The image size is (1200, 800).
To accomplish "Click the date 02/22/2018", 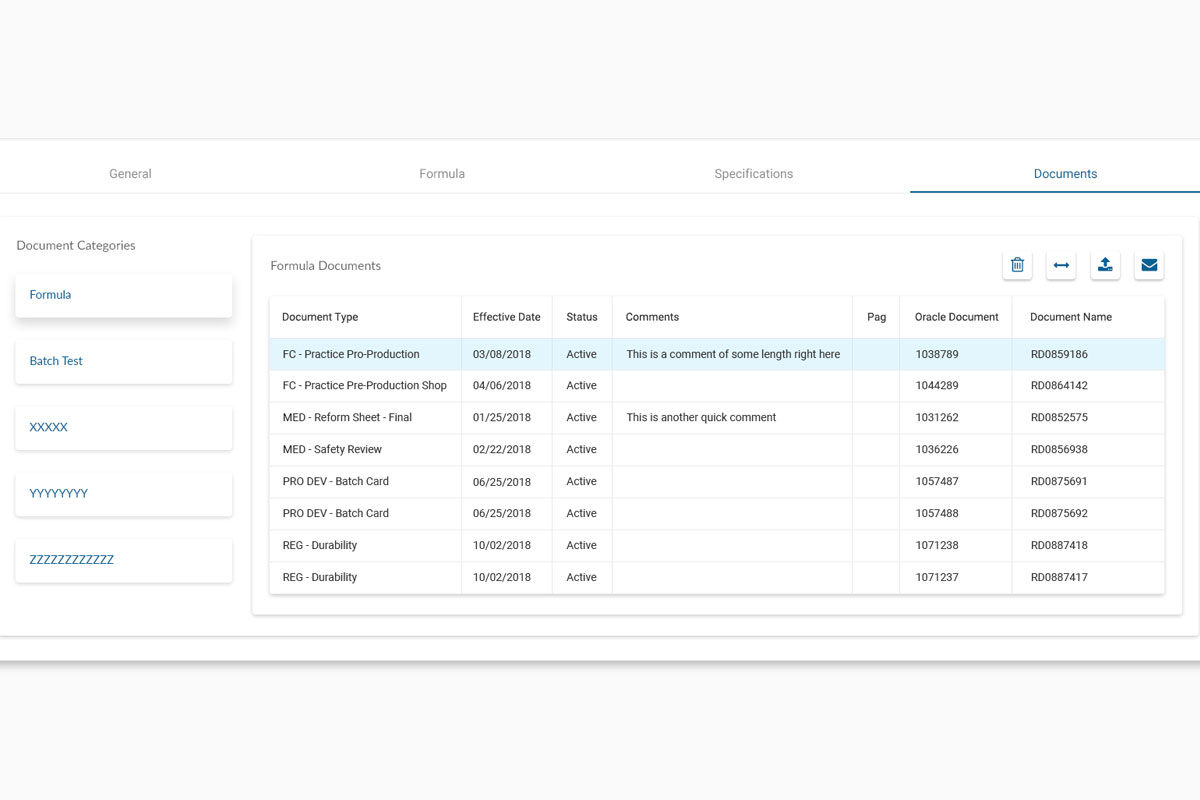I will click(502, 450).
